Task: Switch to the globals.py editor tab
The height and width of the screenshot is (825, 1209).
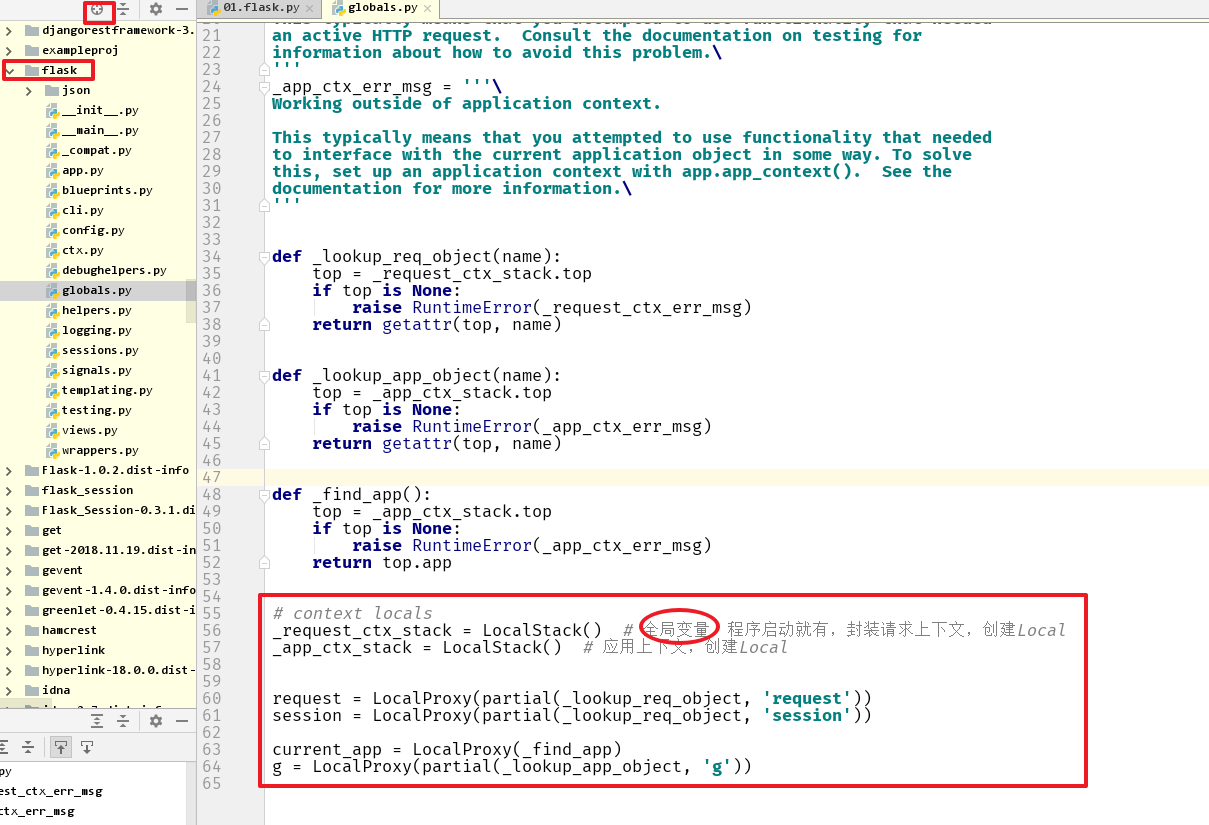Action: point(383,8)
